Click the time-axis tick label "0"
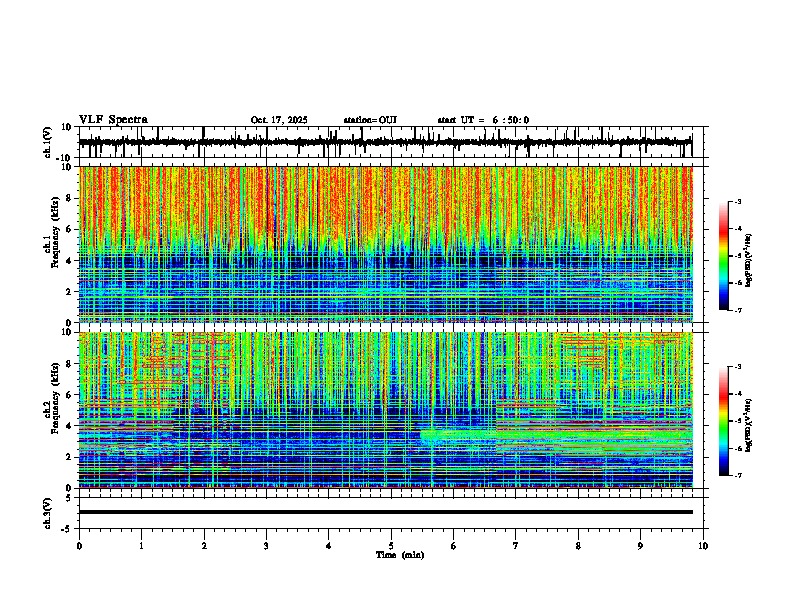The image size is (792, 612). click(79, 546)
